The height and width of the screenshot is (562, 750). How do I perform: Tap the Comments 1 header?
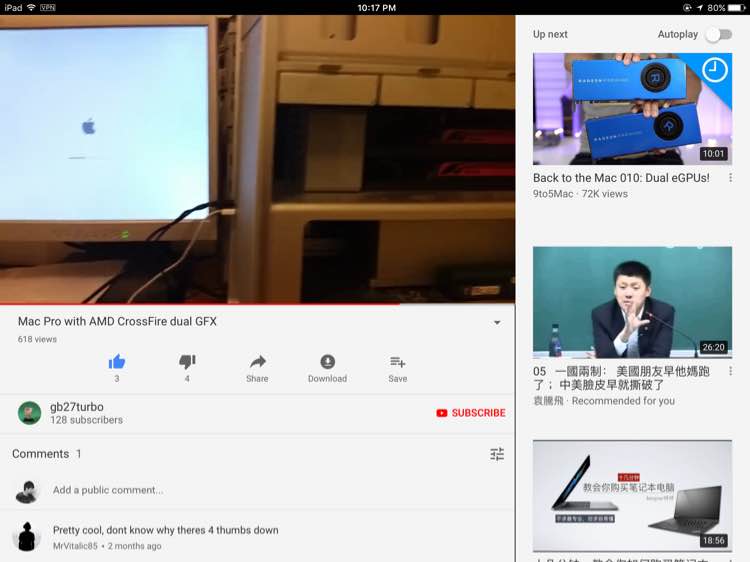46,454
